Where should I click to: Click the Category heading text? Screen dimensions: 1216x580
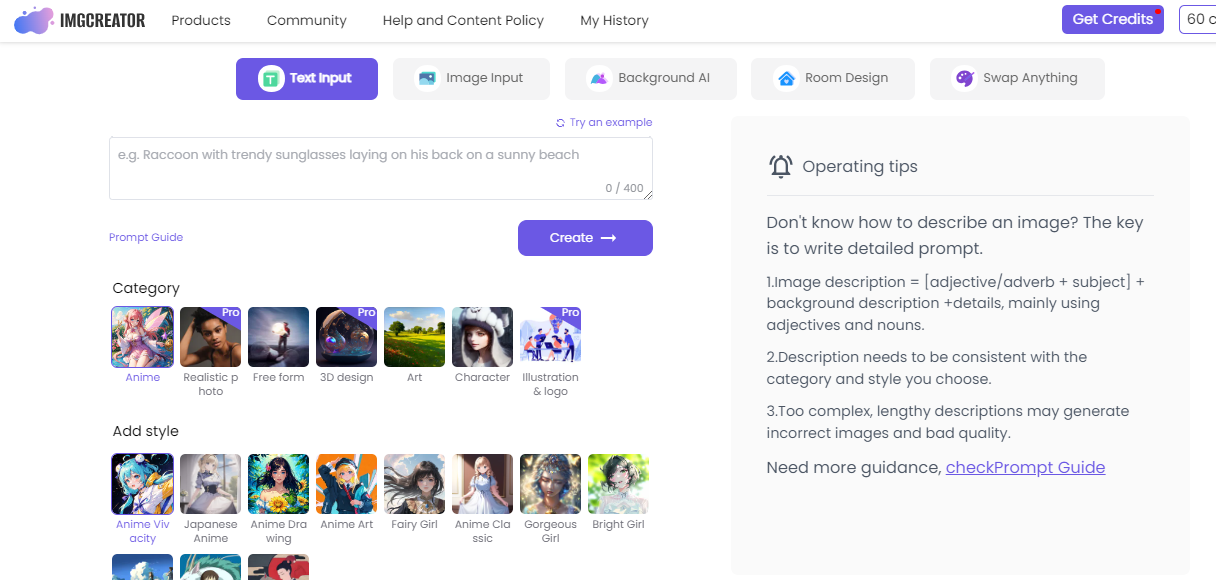[x=146, y=288]
